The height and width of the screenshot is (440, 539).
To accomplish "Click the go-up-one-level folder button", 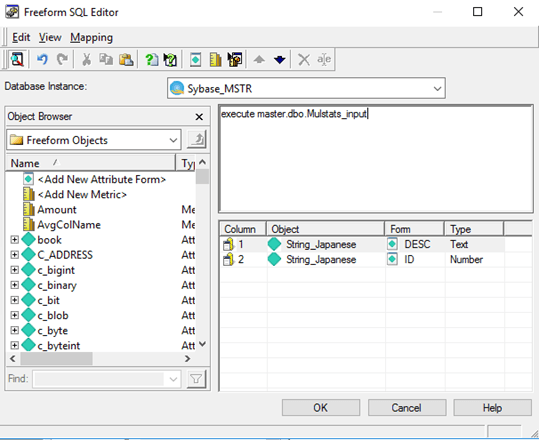I will coord(197,140).
